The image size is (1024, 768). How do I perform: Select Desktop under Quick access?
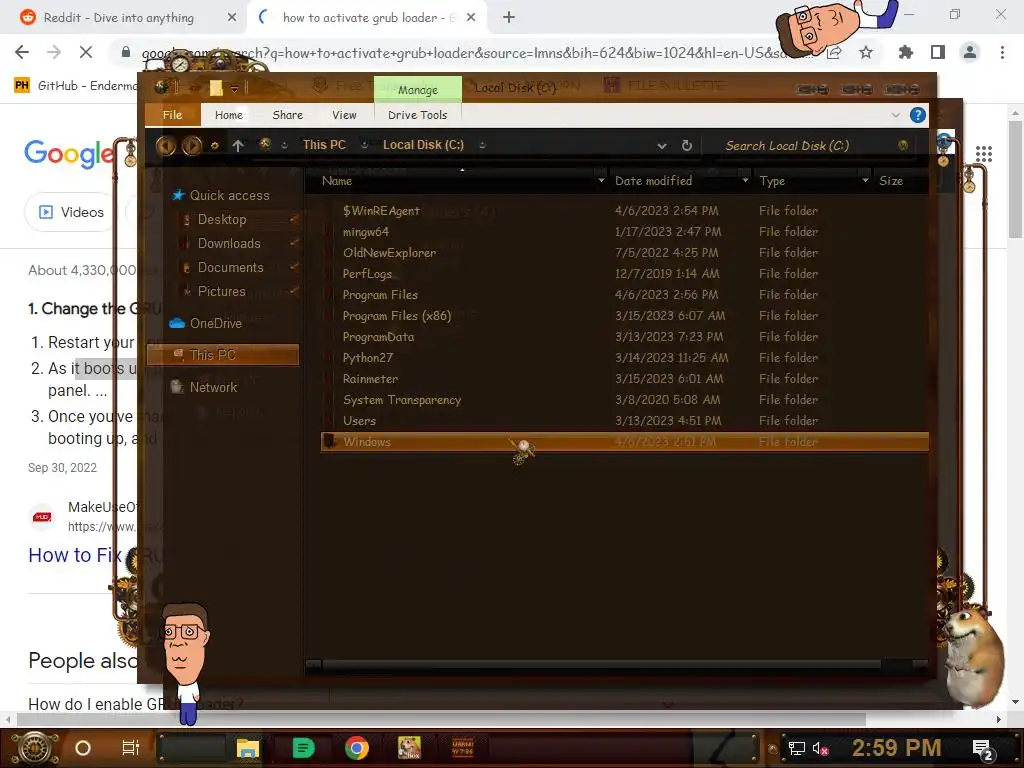pyautogui.click(x=222, y=219)
